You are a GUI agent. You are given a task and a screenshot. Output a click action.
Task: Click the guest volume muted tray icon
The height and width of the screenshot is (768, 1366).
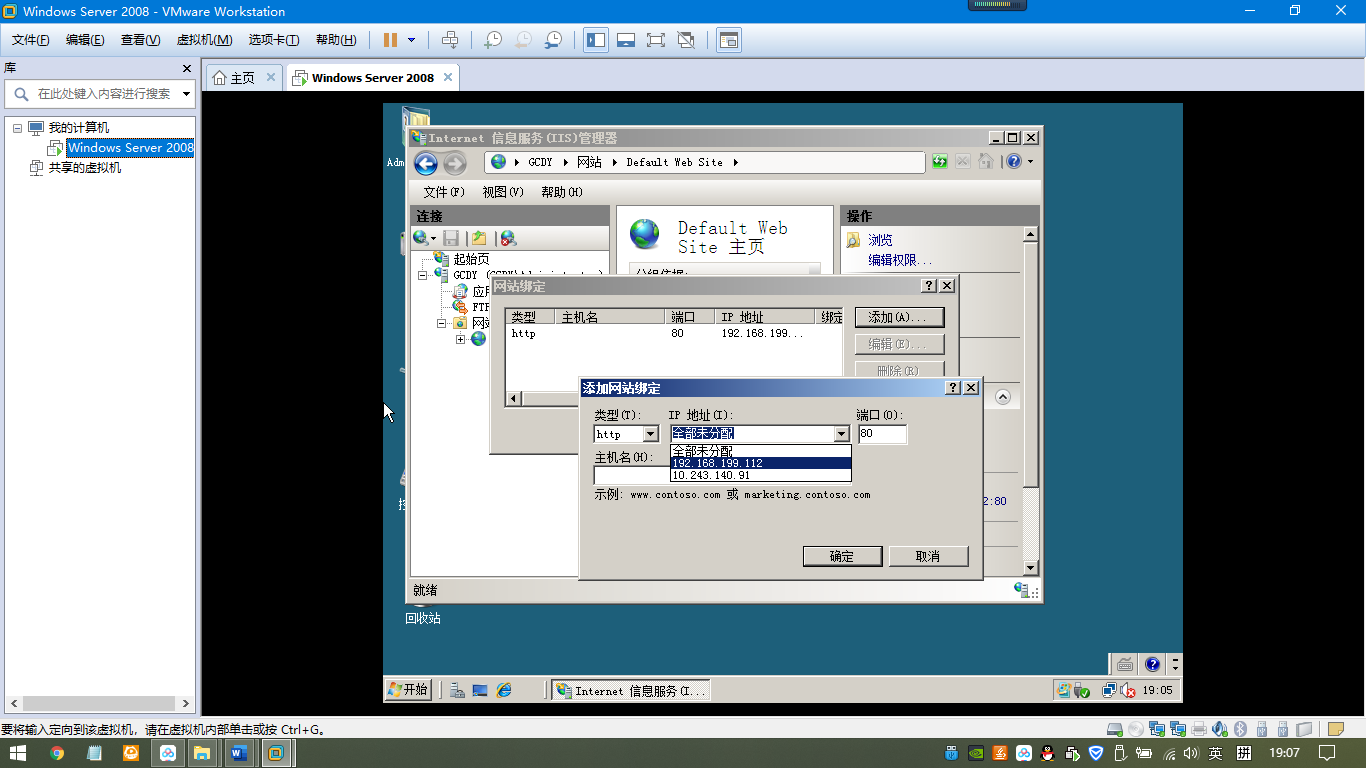(1127, 690)
